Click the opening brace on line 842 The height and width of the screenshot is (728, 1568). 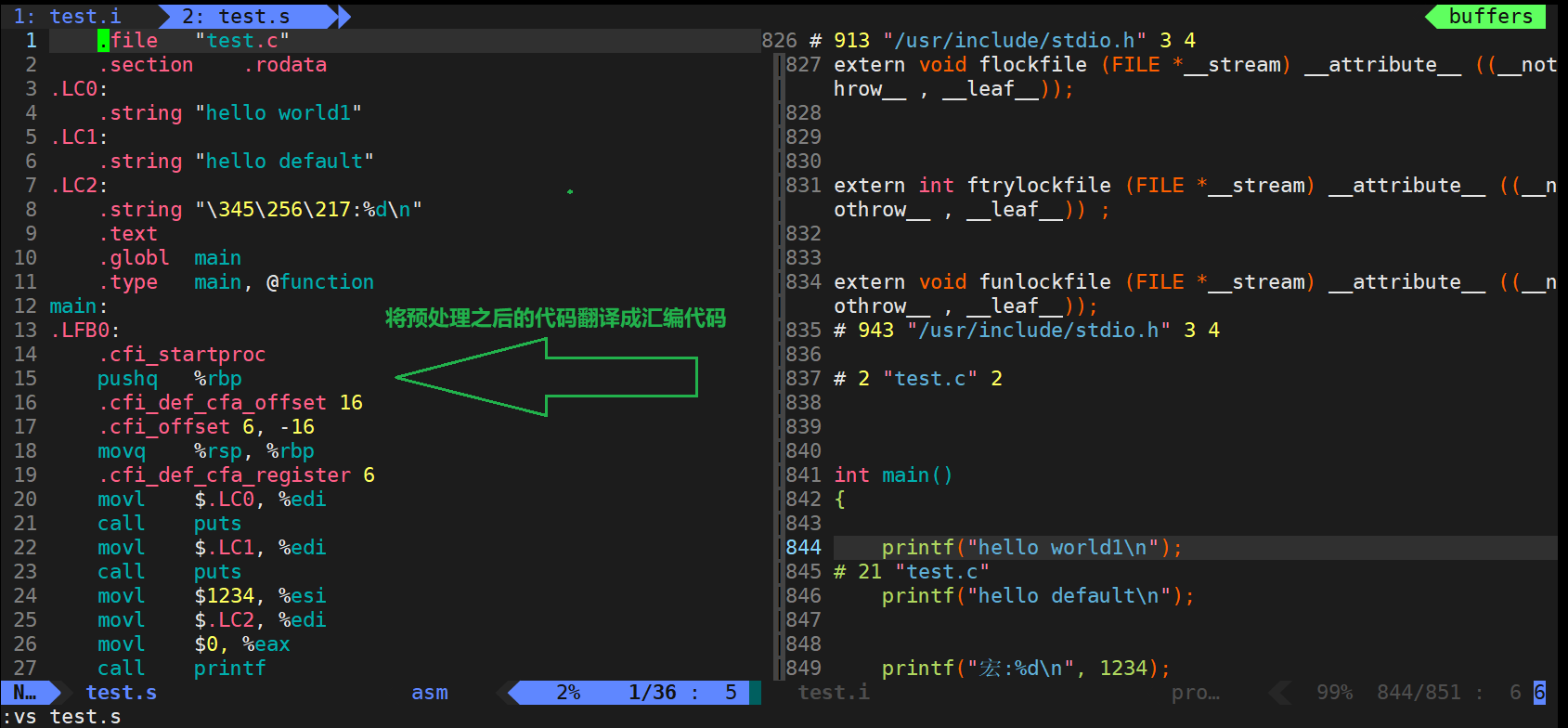(839, 499)
